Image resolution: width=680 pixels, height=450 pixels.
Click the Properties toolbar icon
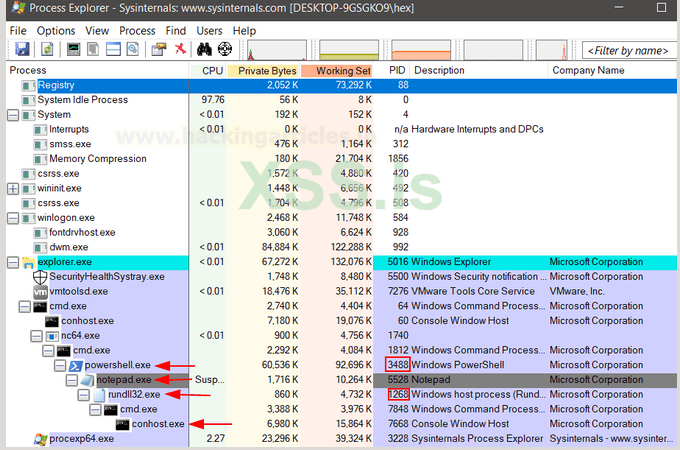click(158, 49)
